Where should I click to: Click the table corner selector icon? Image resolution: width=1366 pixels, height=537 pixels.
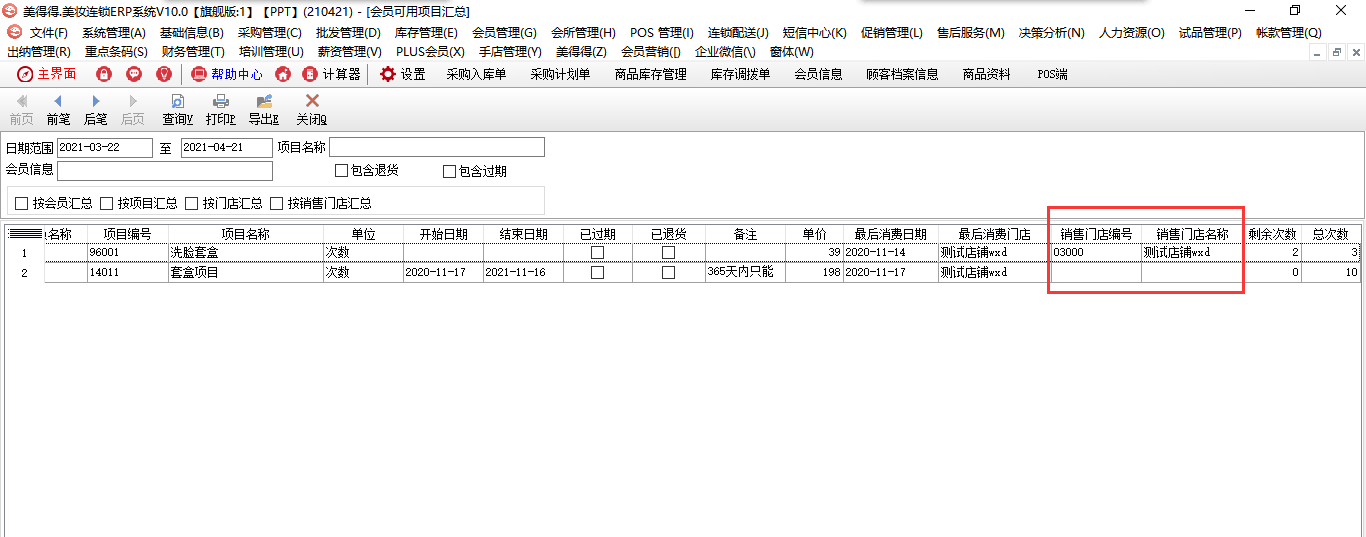click(25, 234)
